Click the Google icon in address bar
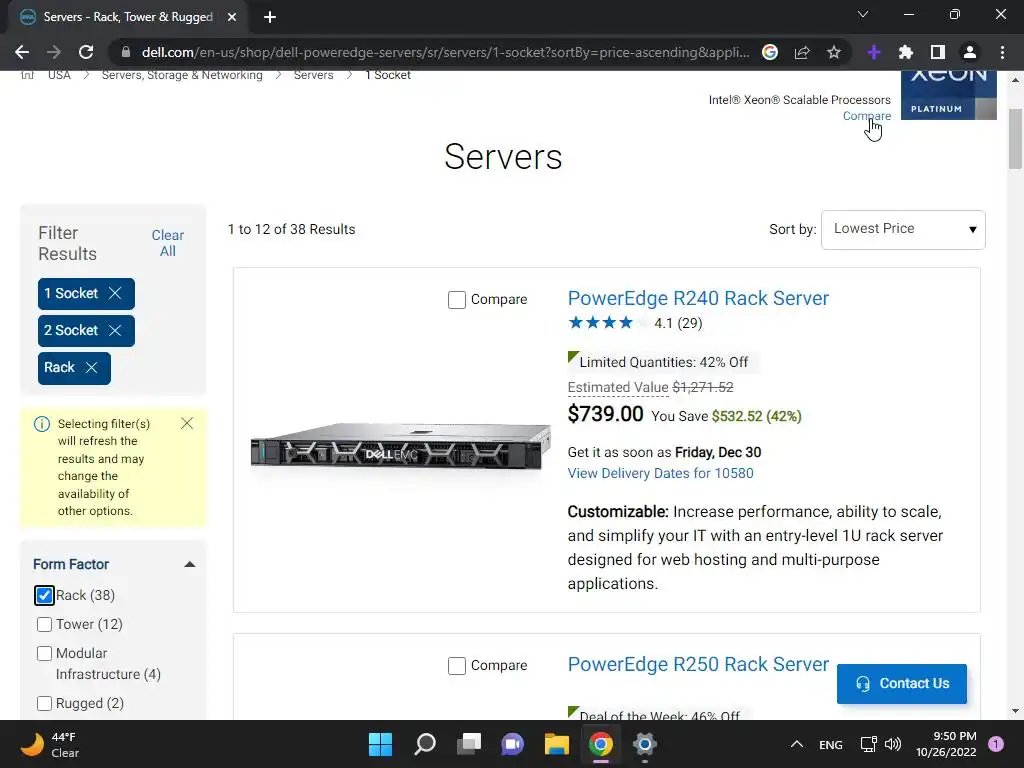Screen dimensions: 1024x768 [770, 52]
